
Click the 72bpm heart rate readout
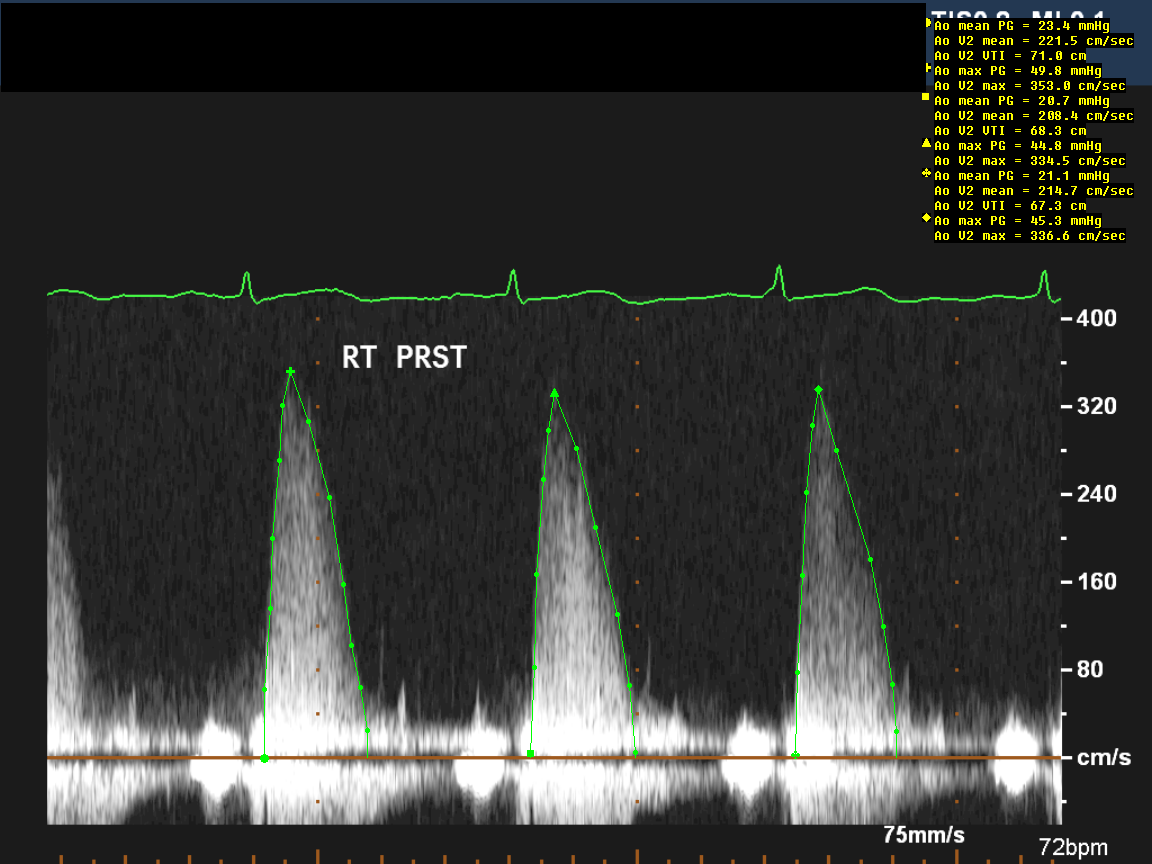pyautogui.click(x=1073, y=848)
